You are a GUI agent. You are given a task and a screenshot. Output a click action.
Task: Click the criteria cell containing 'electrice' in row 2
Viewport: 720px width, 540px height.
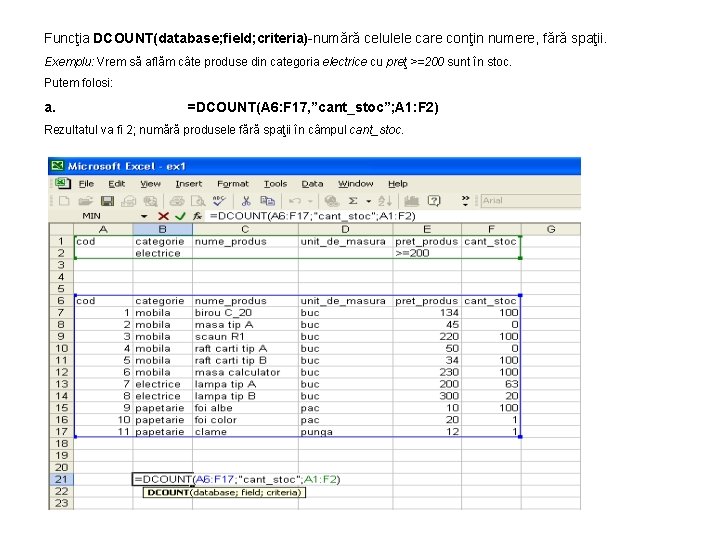coord(163,253)
